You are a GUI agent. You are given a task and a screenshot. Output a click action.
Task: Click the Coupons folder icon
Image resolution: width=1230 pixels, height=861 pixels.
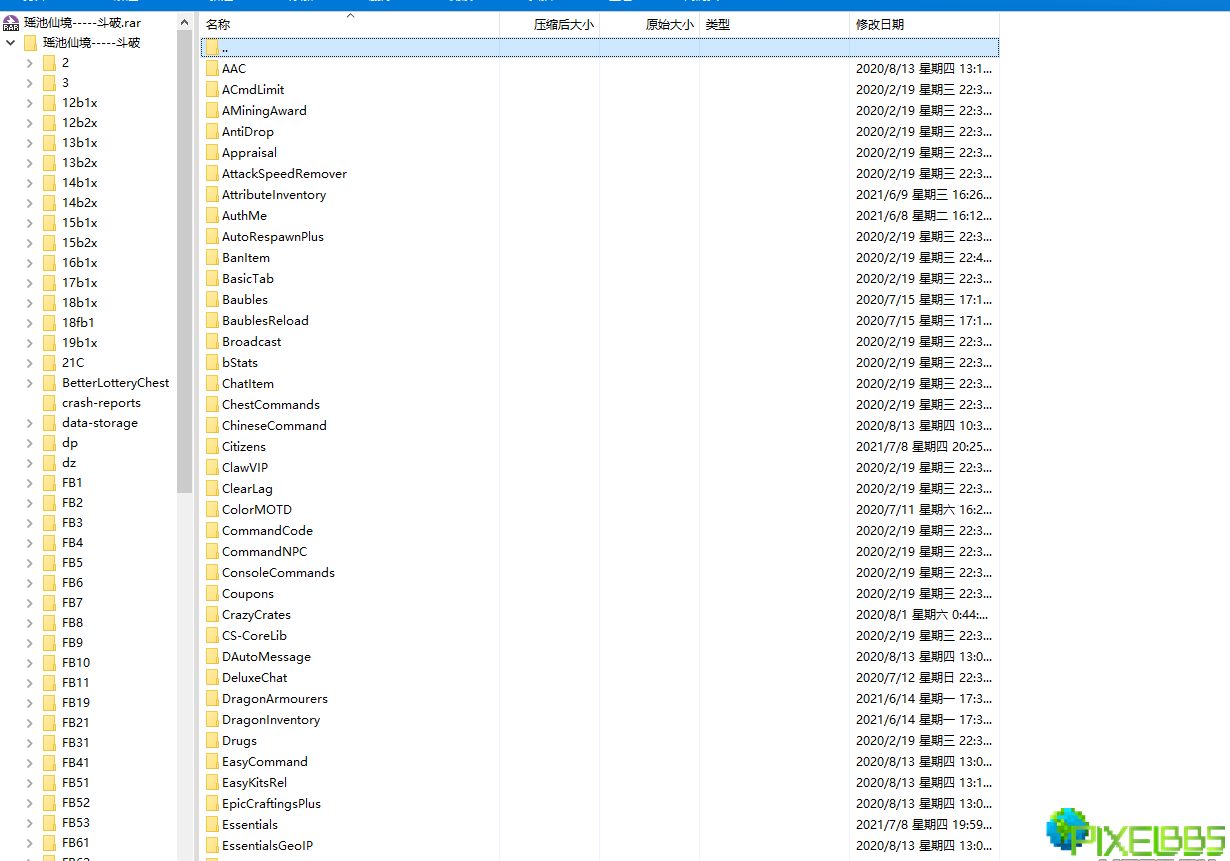pos(211,593)
